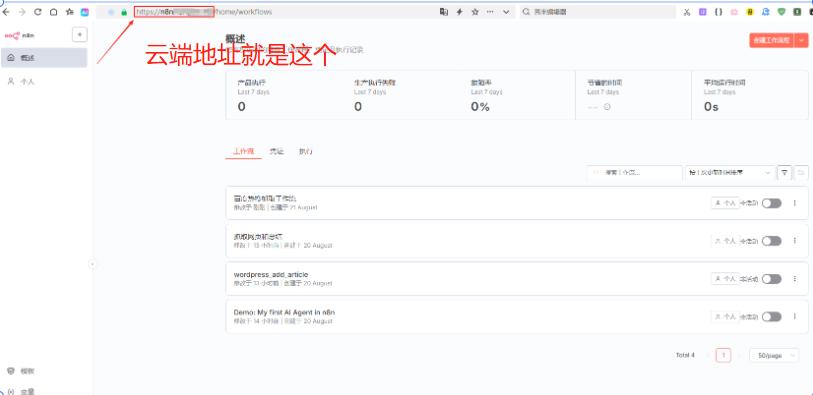This screenshot has width=813, height=395.
Task: Expand the address bar chevron dropdown
Action: (x=506, y=12)
